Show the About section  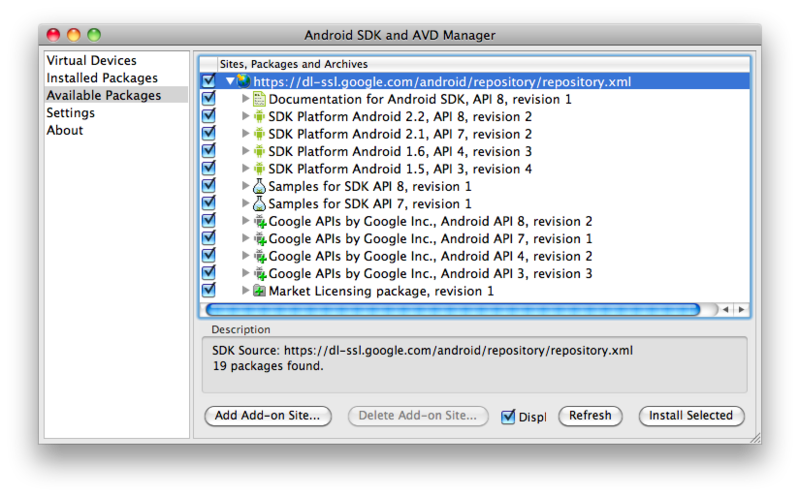(65, 130)
